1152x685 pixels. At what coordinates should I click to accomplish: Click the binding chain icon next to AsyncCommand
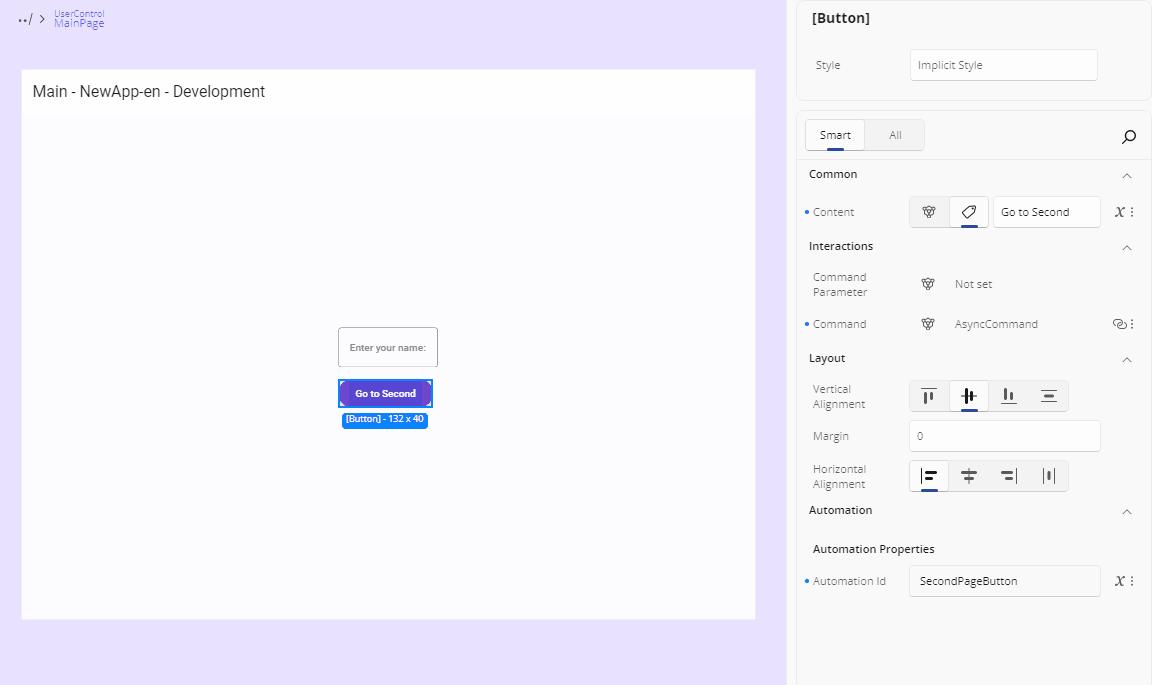1119,323
